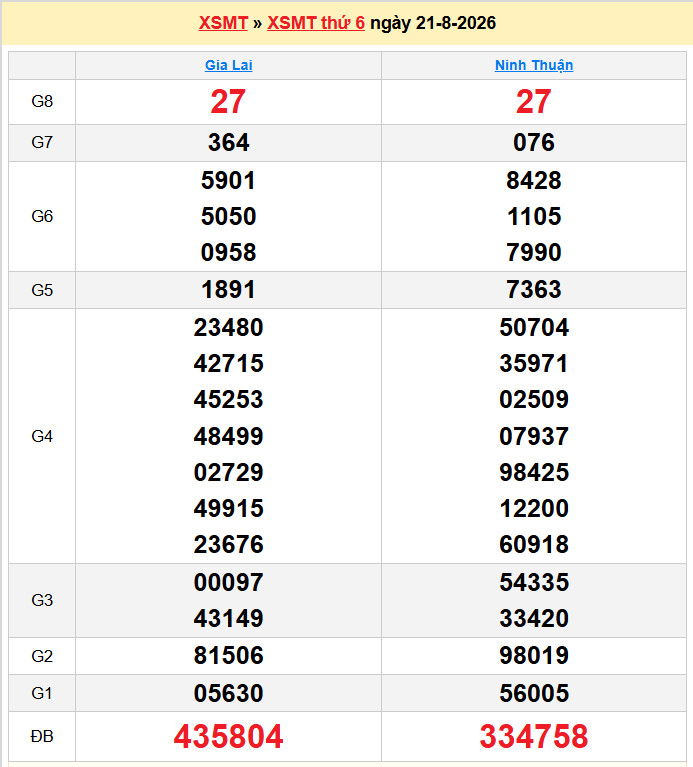Image resolution: width=693 pixels, height=767 pixels.
Task: Open the Ninh Thuận province link
Action: [x=534, y=65]
